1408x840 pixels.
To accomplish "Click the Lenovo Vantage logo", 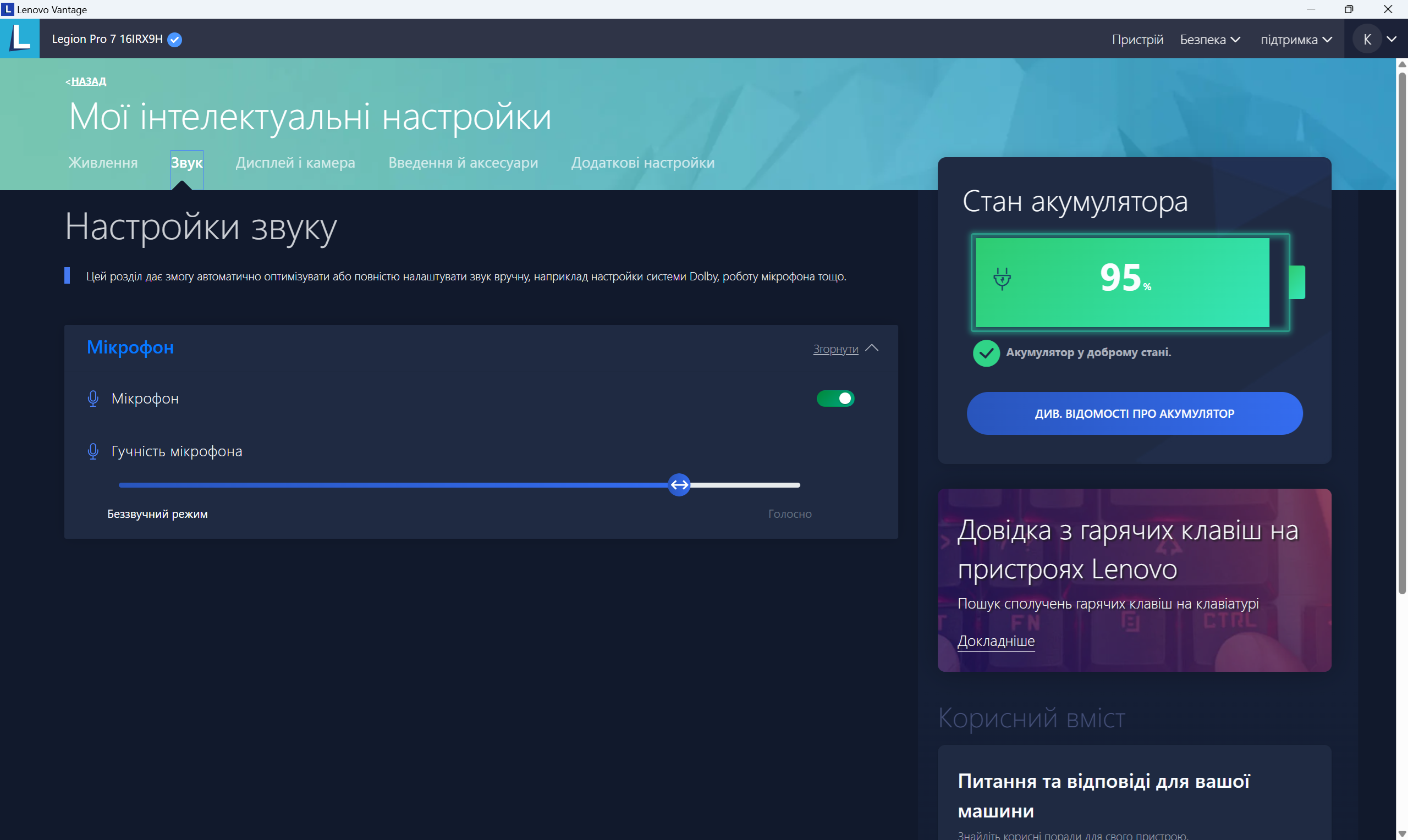I will 19,38.
